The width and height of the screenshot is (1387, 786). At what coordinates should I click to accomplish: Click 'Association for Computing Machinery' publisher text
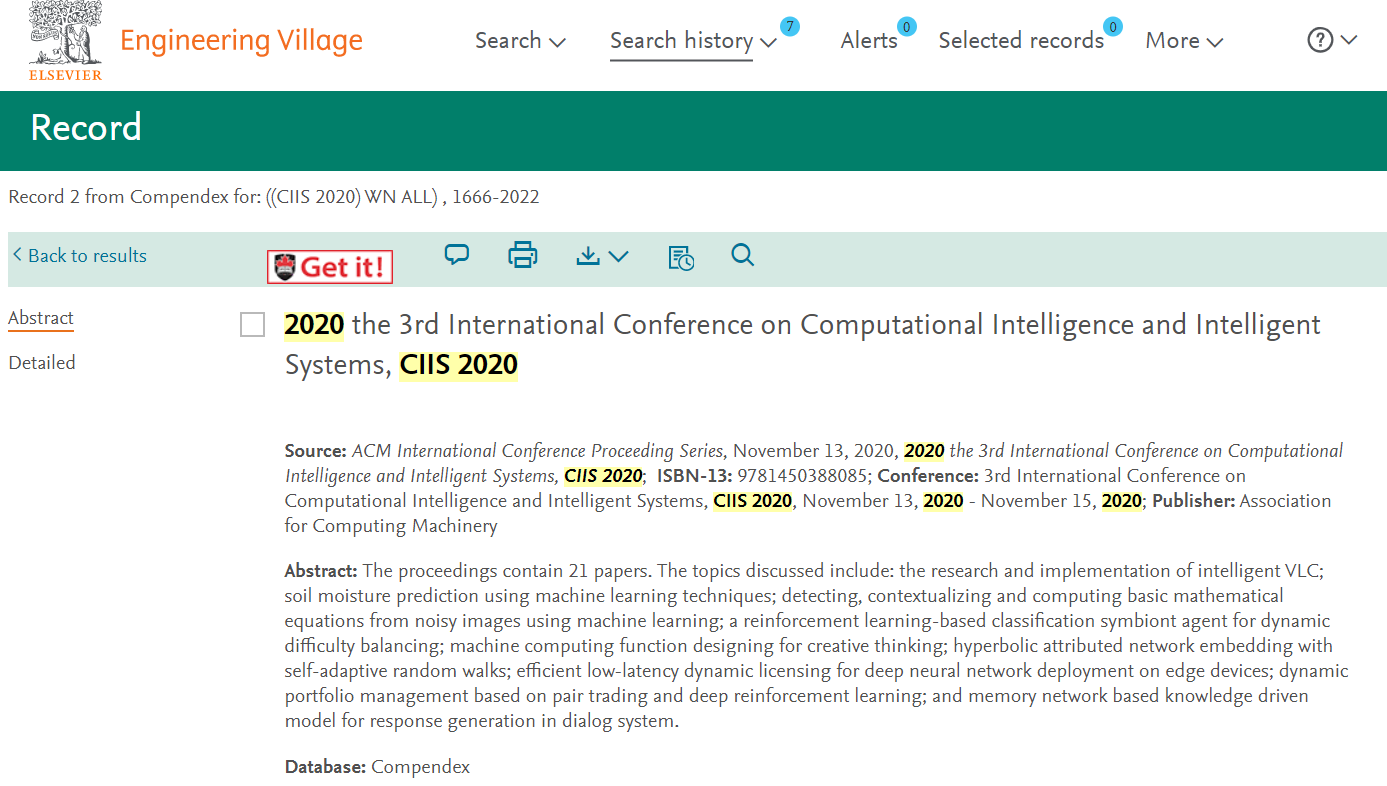pos(808,513)
